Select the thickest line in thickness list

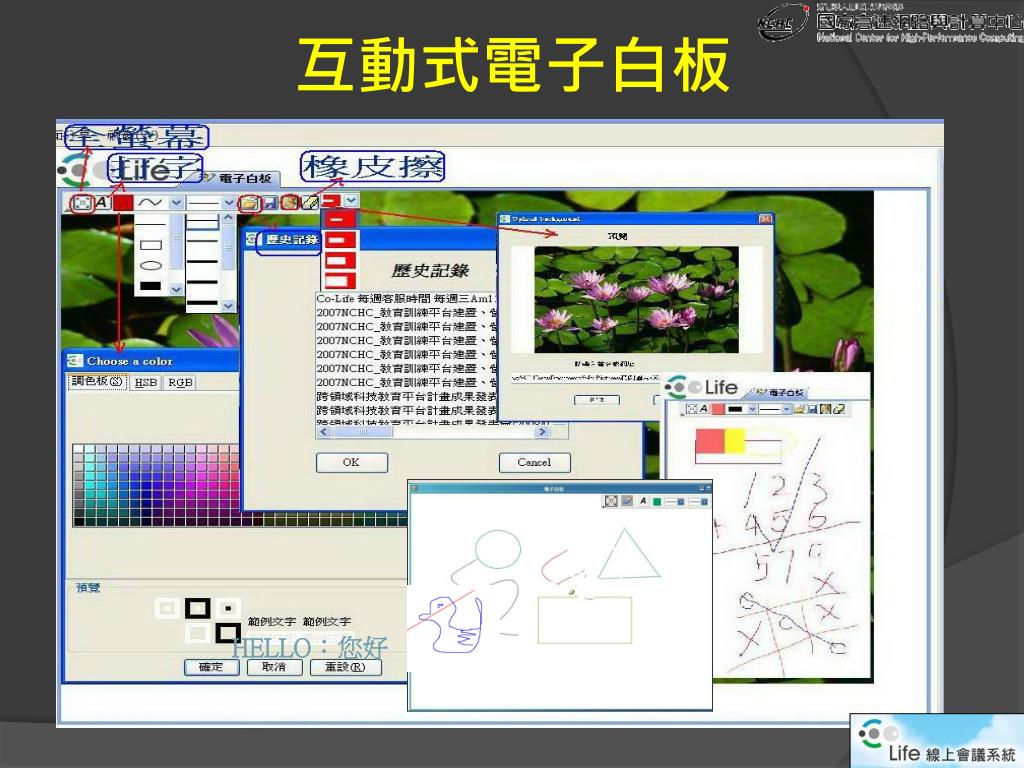[202, 303]
